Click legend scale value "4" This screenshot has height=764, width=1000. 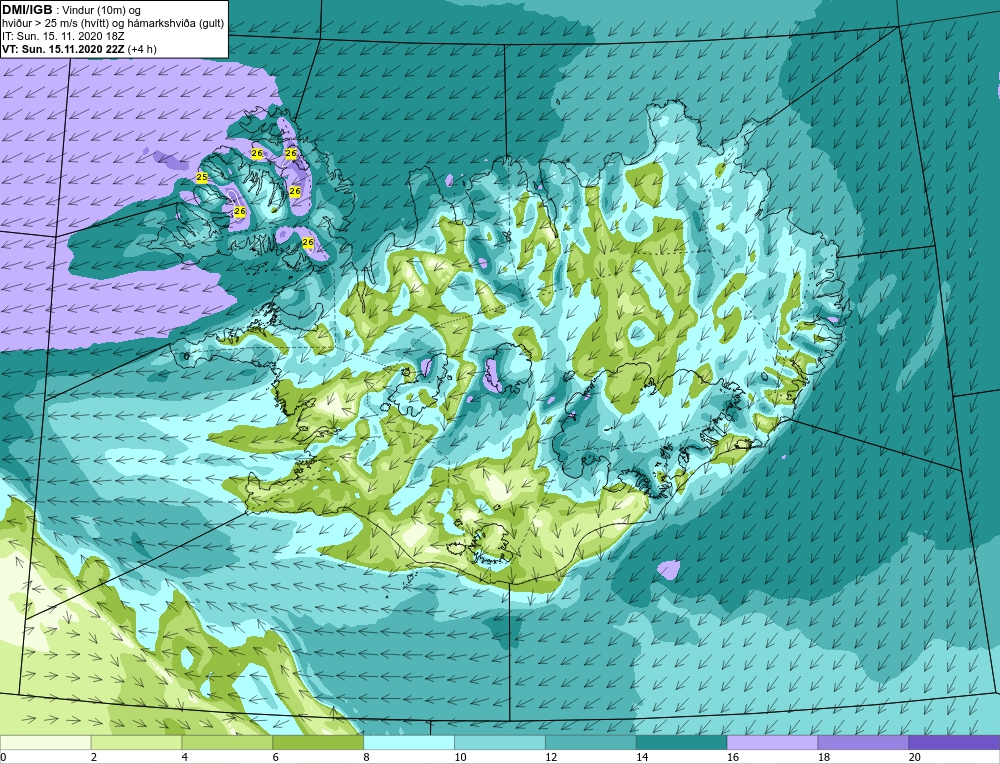[x=185, y=757]
